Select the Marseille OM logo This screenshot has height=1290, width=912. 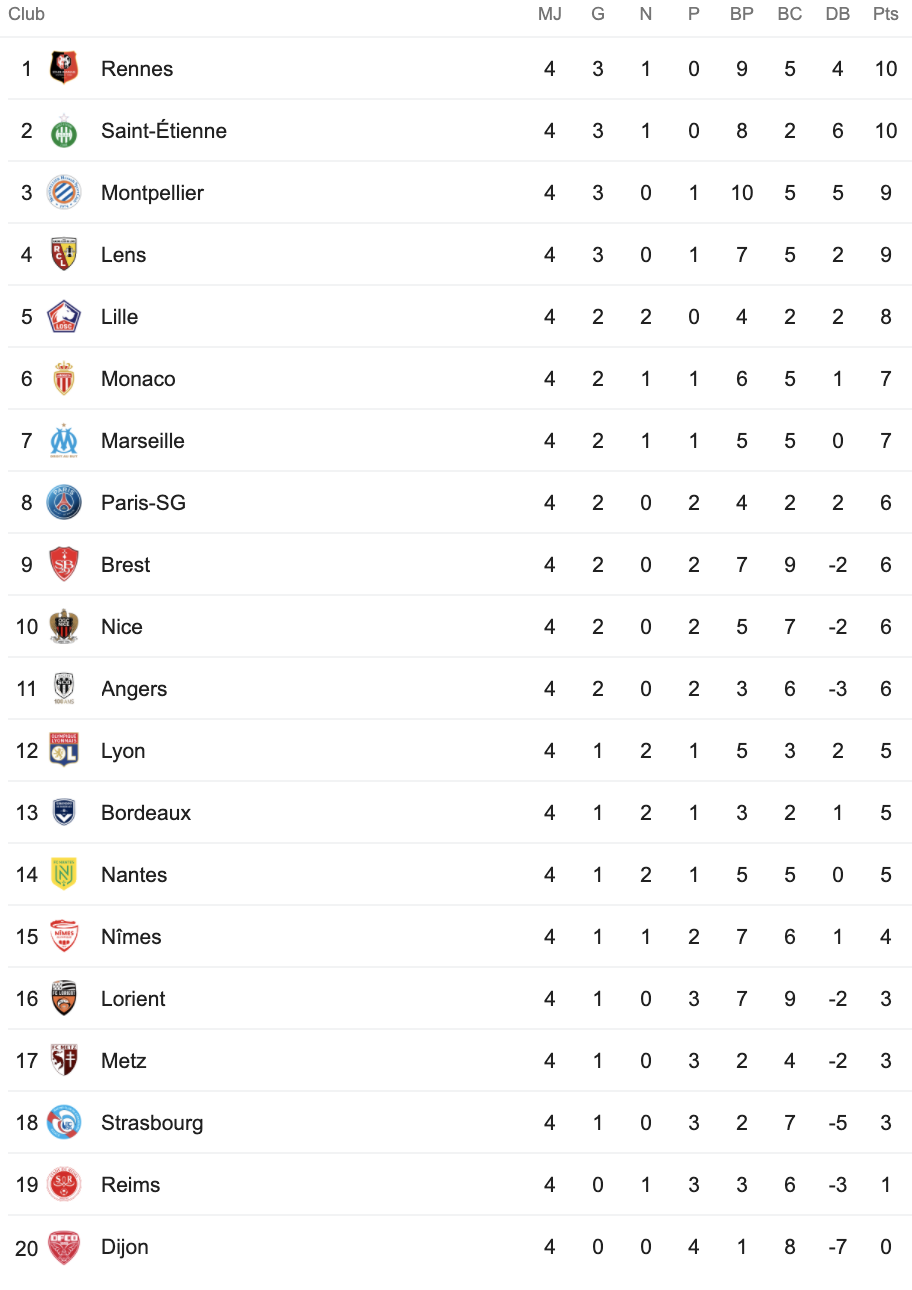pyautogui.click(x=64, y=440)
